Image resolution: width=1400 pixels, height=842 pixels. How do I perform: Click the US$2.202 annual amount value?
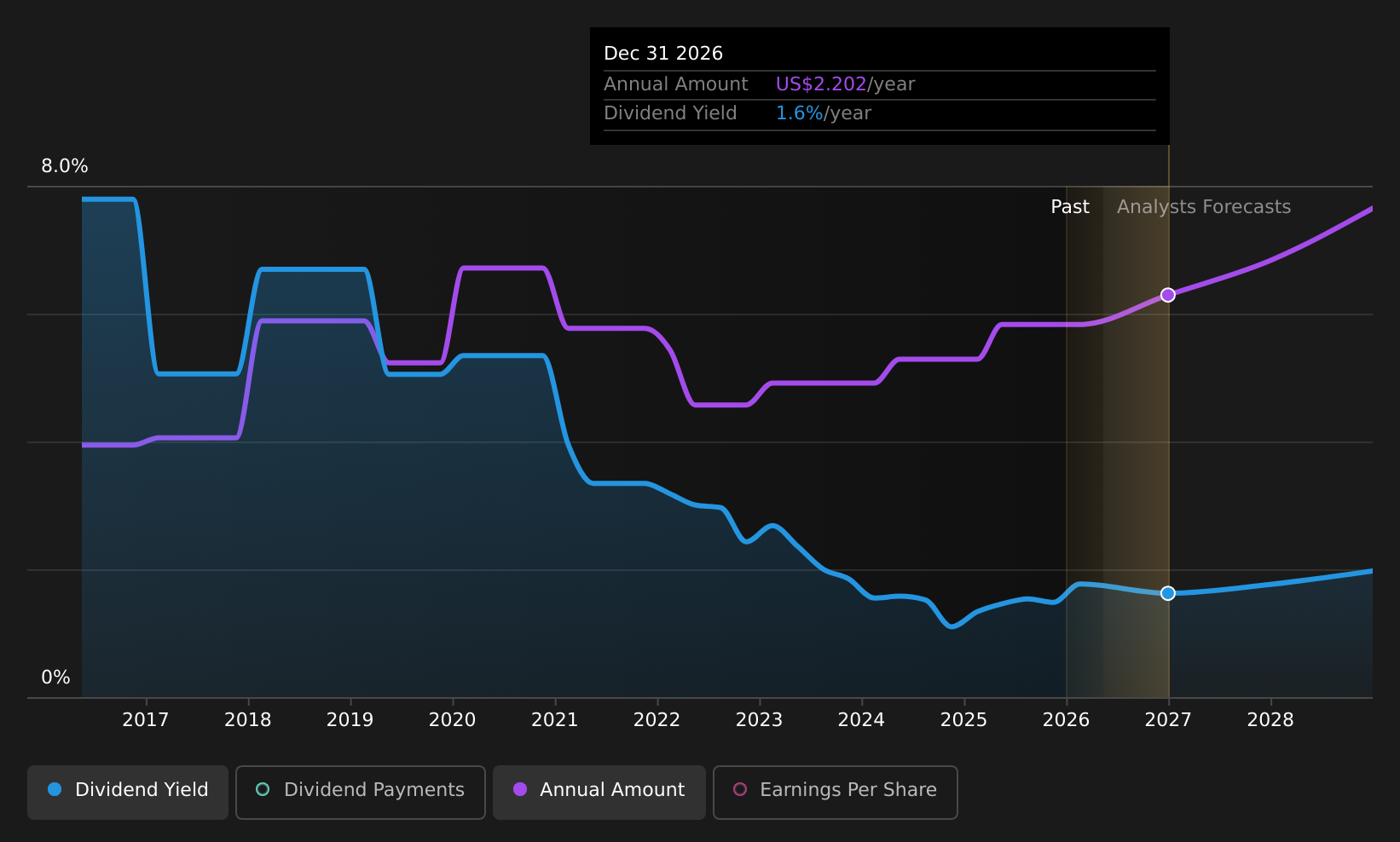[x=821, y=84]
